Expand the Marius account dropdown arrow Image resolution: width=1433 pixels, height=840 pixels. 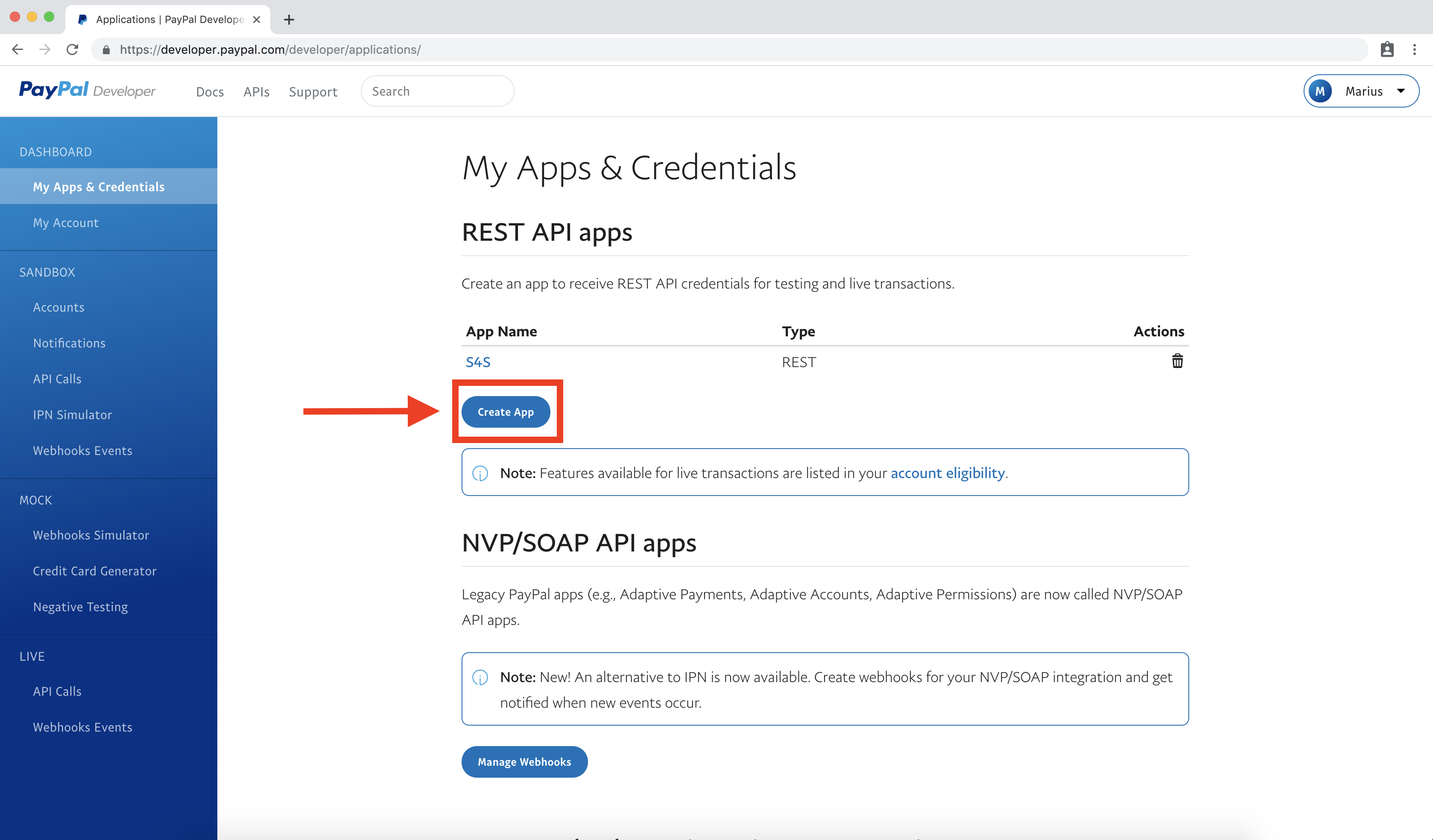[x=1401, y=91]
